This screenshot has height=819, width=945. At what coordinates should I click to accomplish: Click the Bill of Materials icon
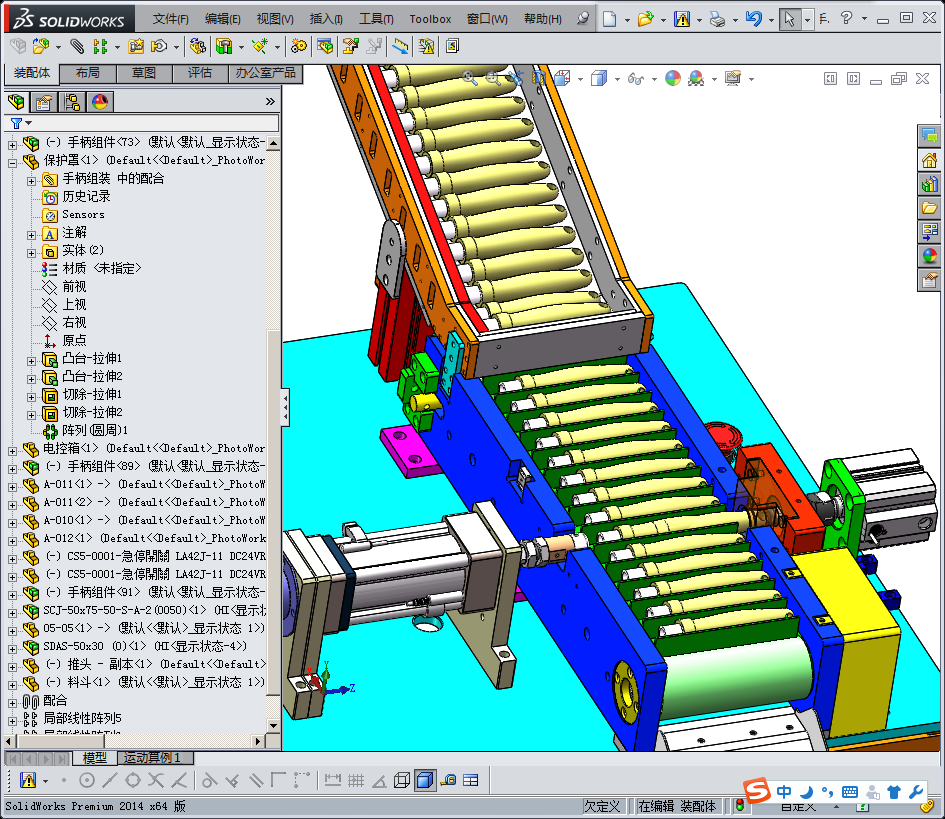(325, 46)
